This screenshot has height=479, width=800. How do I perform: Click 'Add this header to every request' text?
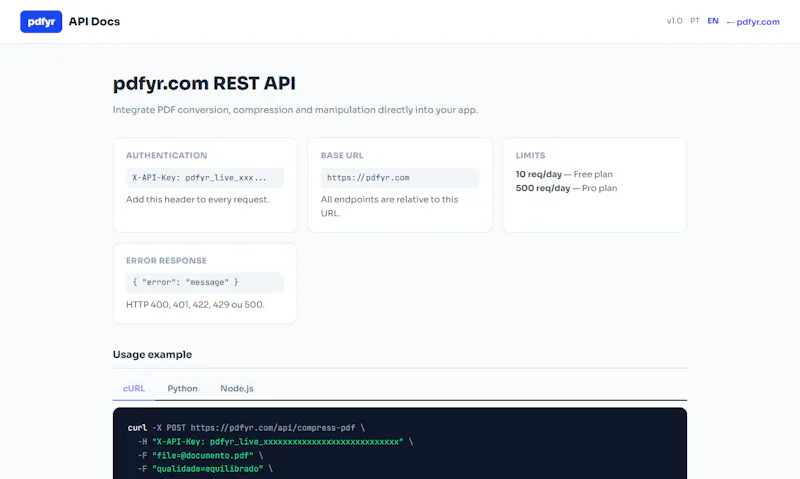pyautogui.click(x=197, y=199)
